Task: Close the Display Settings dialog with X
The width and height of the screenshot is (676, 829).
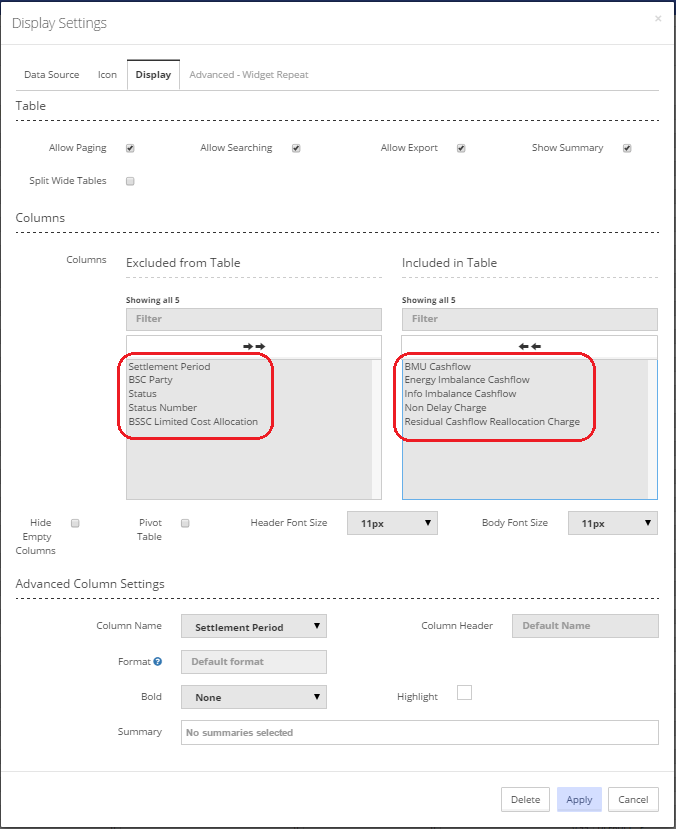Action: click(658, 19)
